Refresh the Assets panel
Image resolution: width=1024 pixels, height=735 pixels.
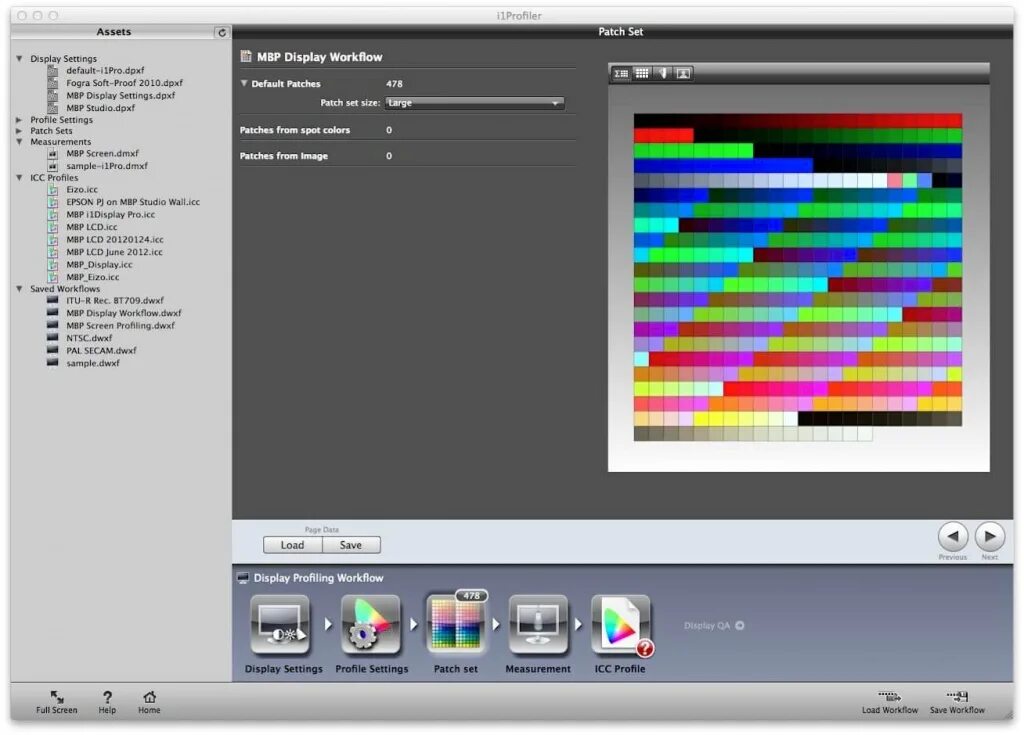pyautogui.click(x=221, y=32)
